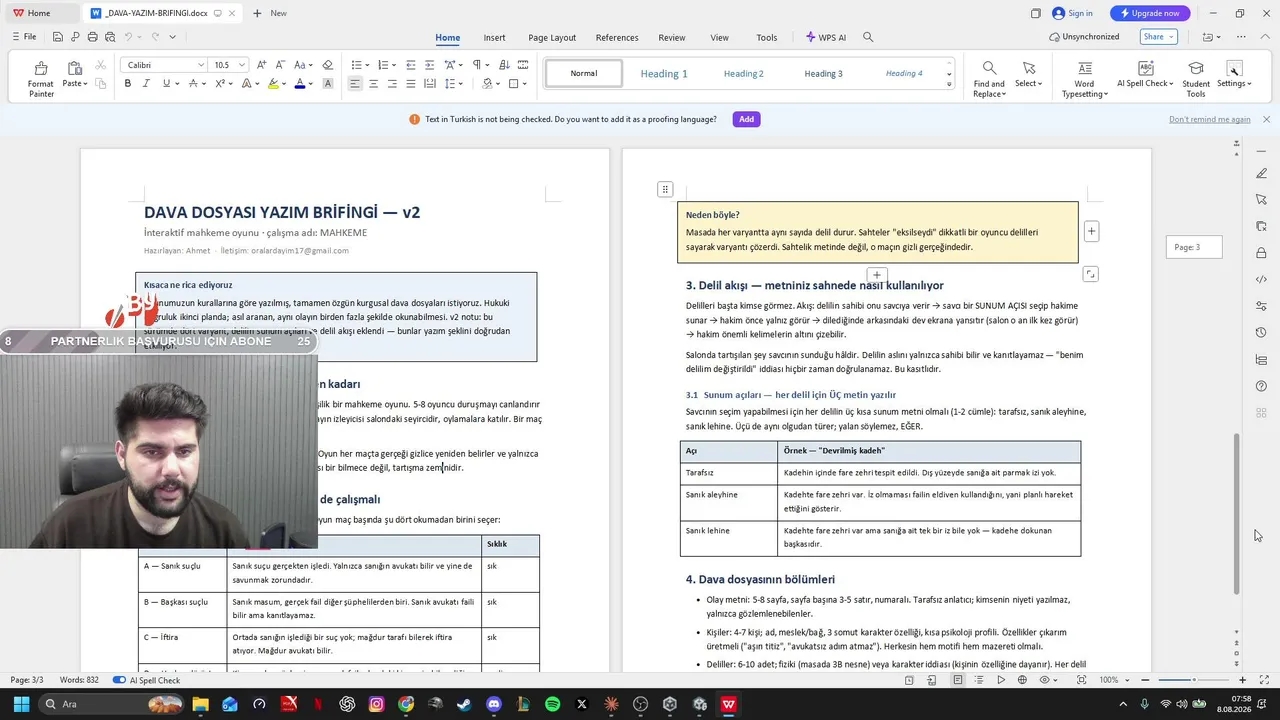Image resolution: width=1280 pixels, height=720 pixels.
Task: Toggle Underline formatting
Action: [x=165, y=84]
